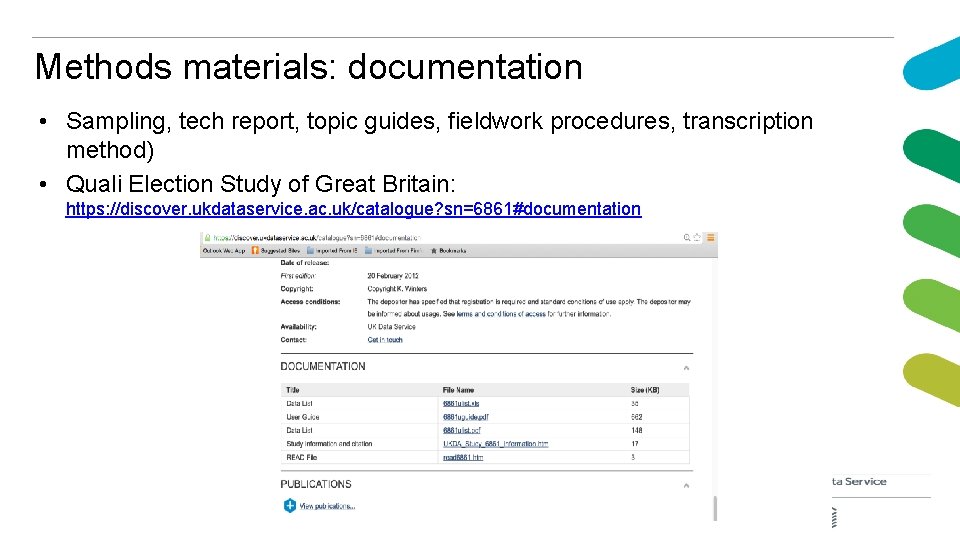The image size is (960, 540).
Task: Open the Imported From Firefox bookmark folder
Action: pyautogui.click(x=393, y=250)
